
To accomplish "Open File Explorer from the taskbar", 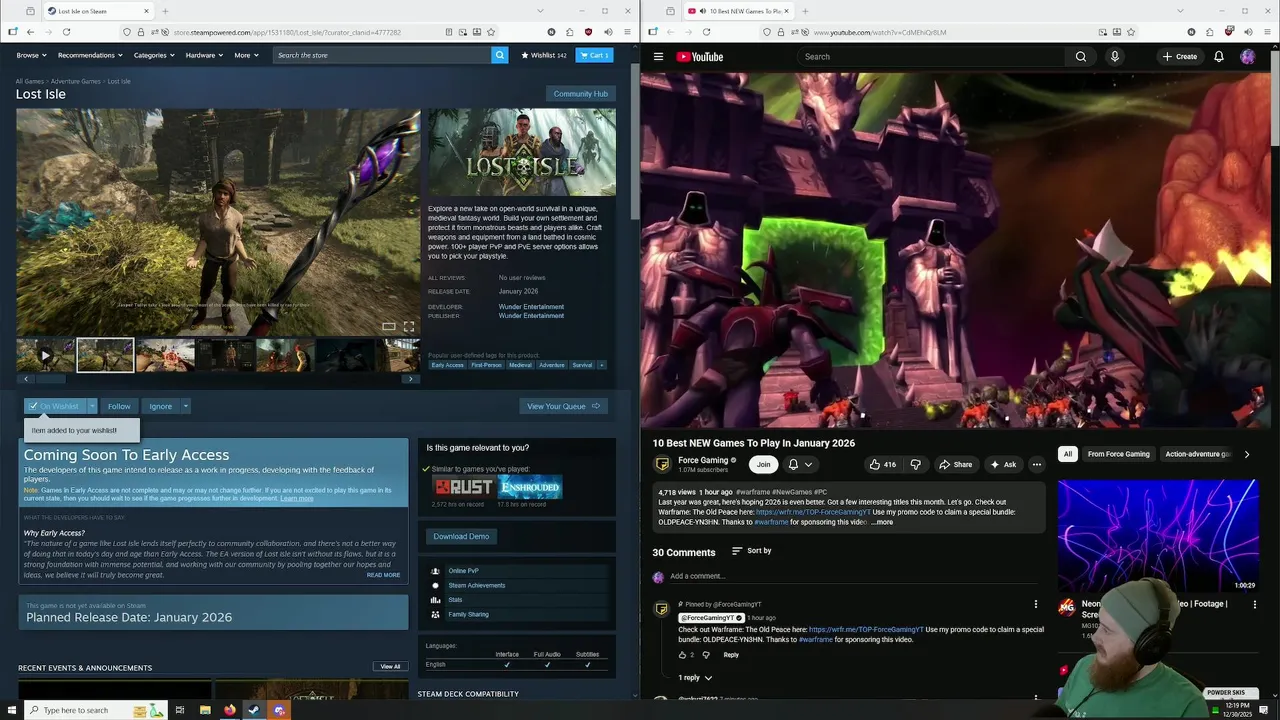I will (205, 710).
